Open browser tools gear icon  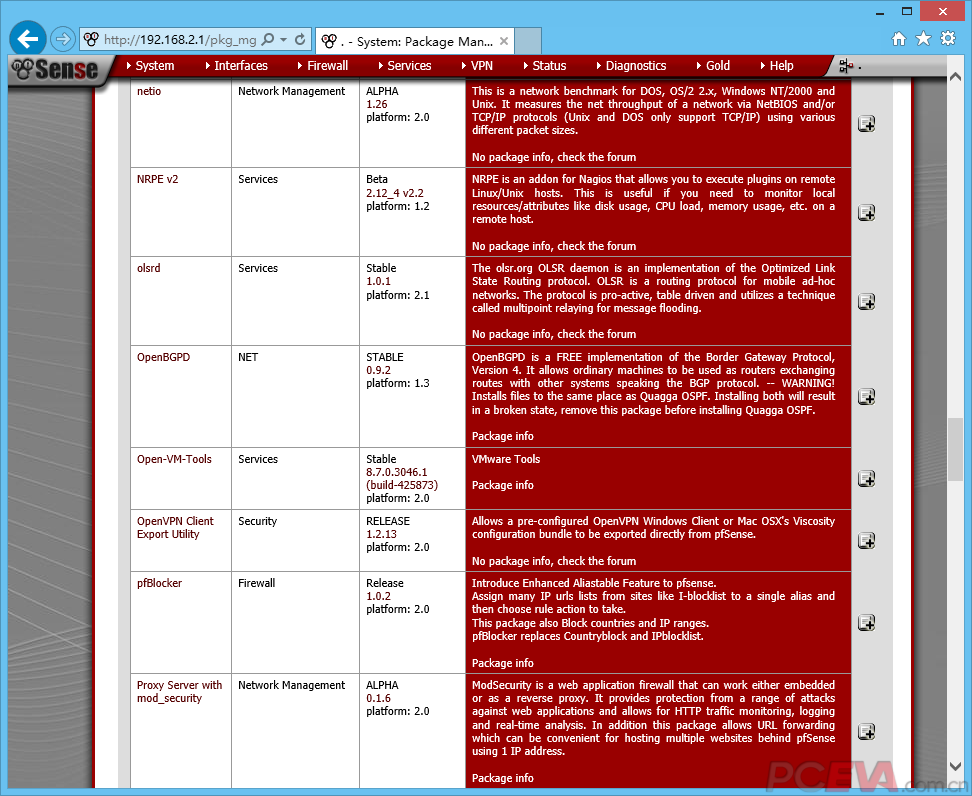(x=948, y=39)
